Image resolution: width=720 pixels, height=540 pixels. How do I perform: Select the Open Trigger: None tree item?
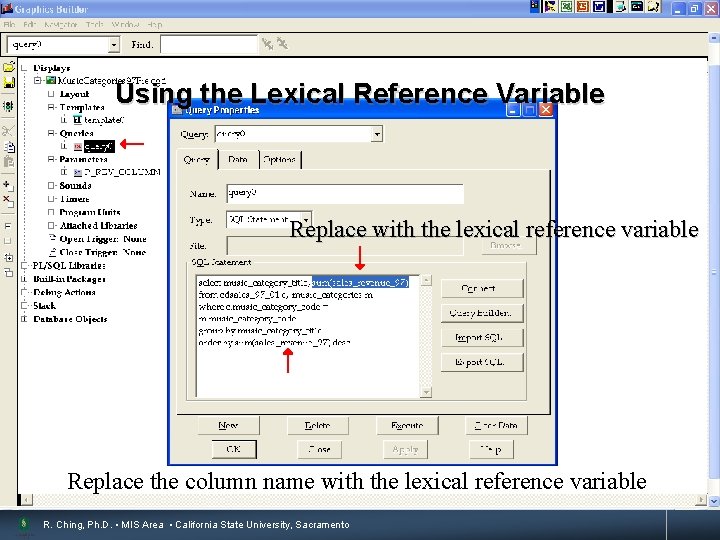(103, 239)
